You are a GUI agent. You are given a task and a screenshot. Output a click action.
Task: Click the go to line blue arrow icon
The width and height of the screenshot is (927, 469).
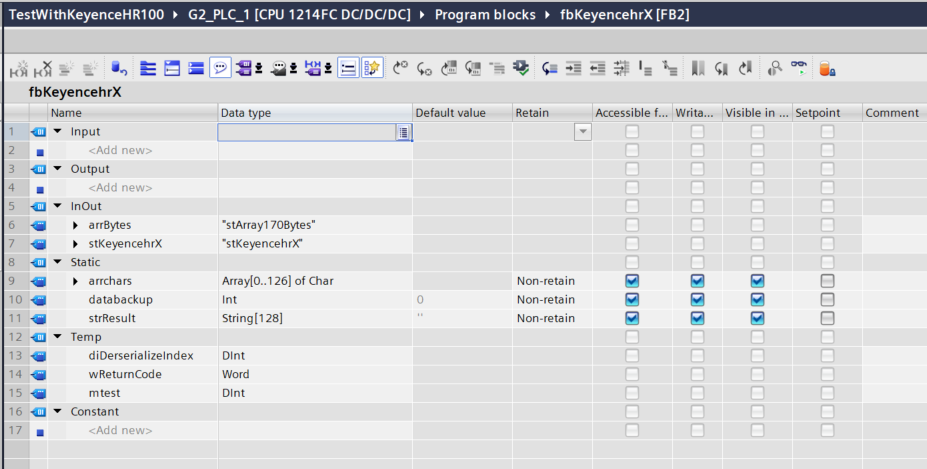point(550,69)
